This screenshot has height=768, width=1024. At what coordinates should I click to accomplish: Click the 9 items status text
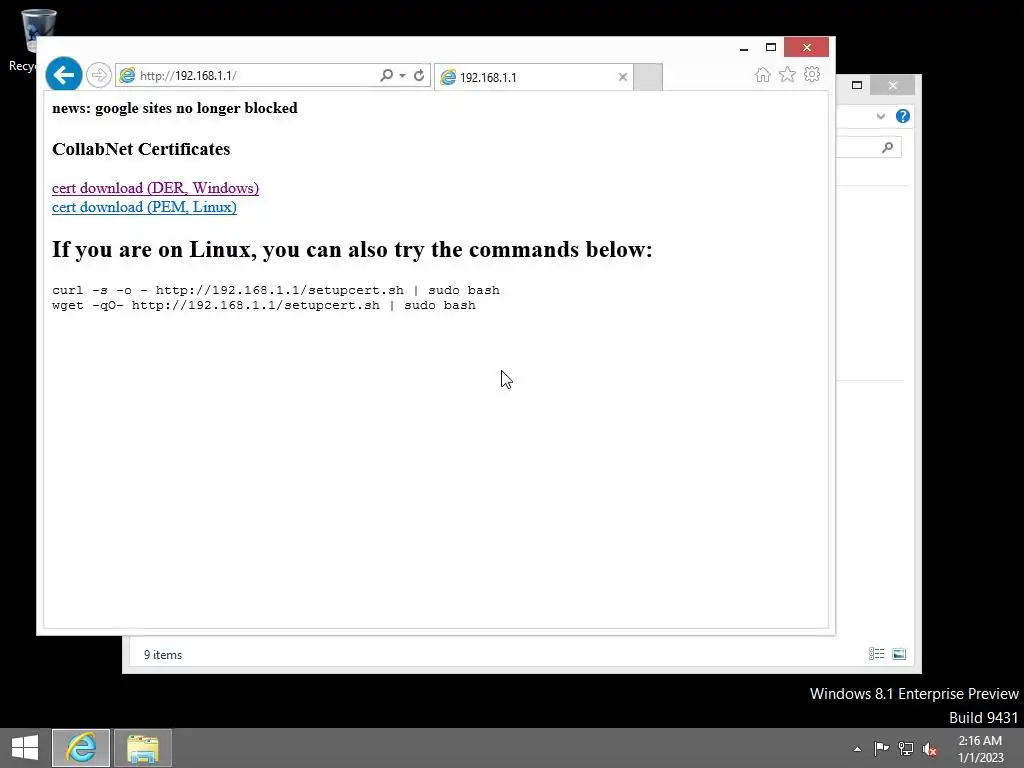click(x=163, y=655)
